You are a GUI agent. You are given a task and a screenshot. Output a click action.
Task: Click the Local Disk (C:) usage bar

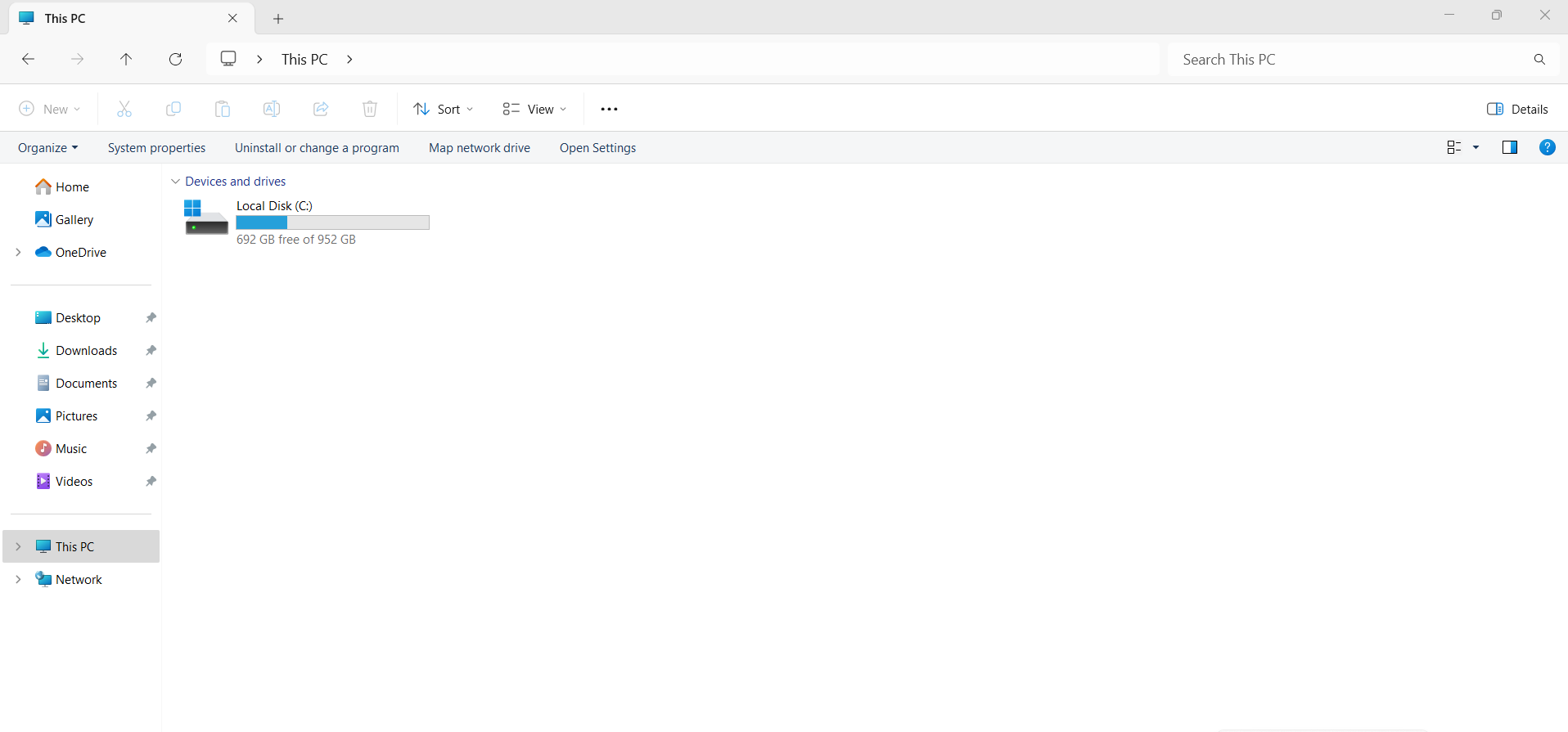point(332,222)
